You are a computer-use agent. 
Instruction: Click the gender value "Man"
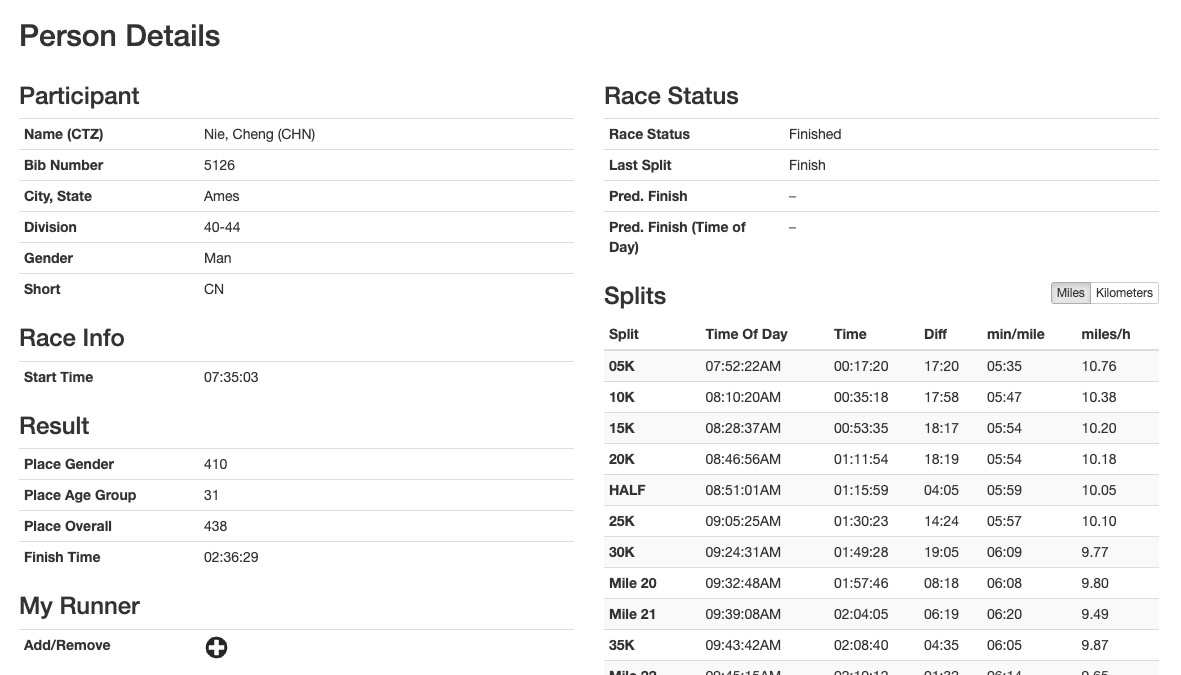click(218, 258)
